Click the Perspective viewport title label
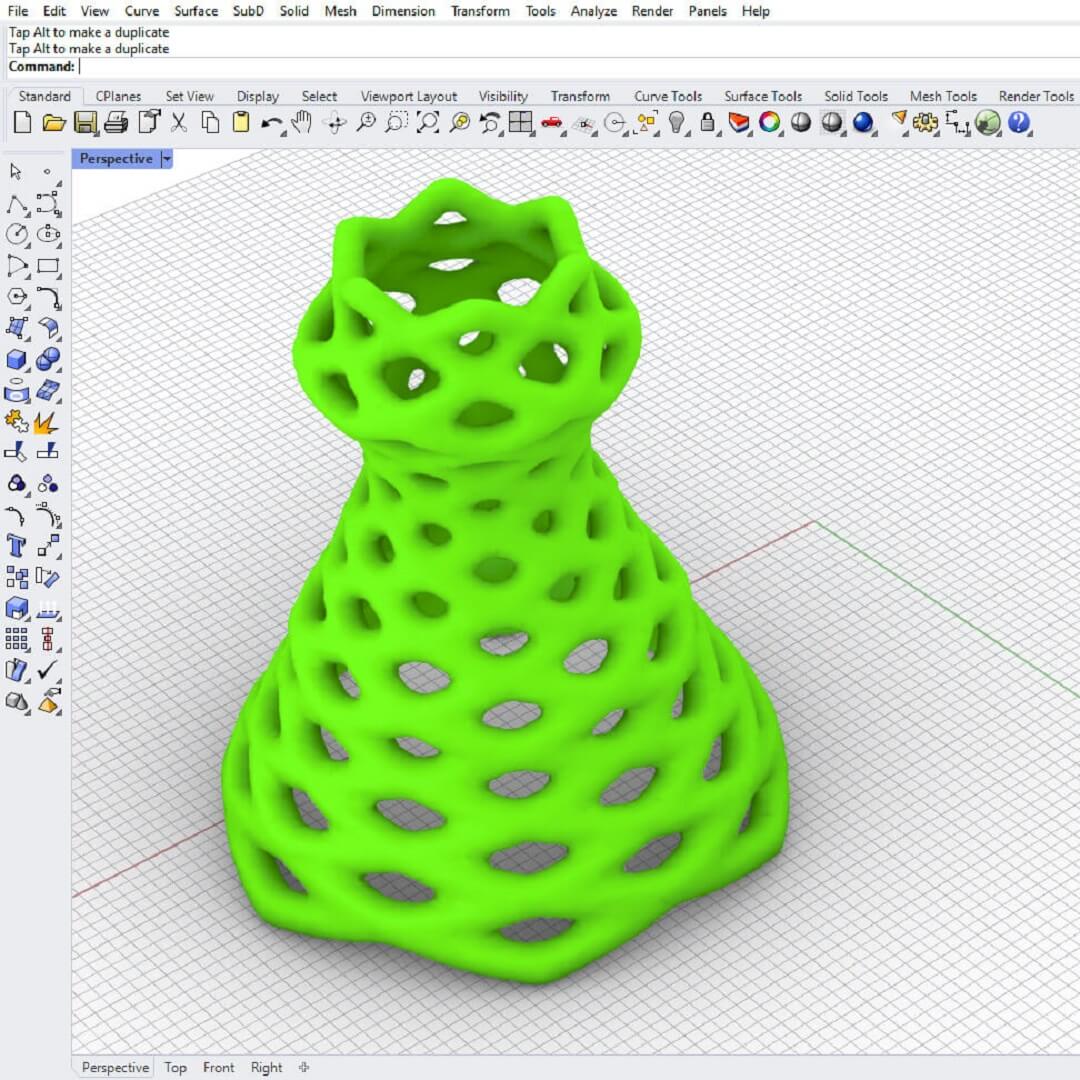1080x1080 pixels. (x=116, y=159)
